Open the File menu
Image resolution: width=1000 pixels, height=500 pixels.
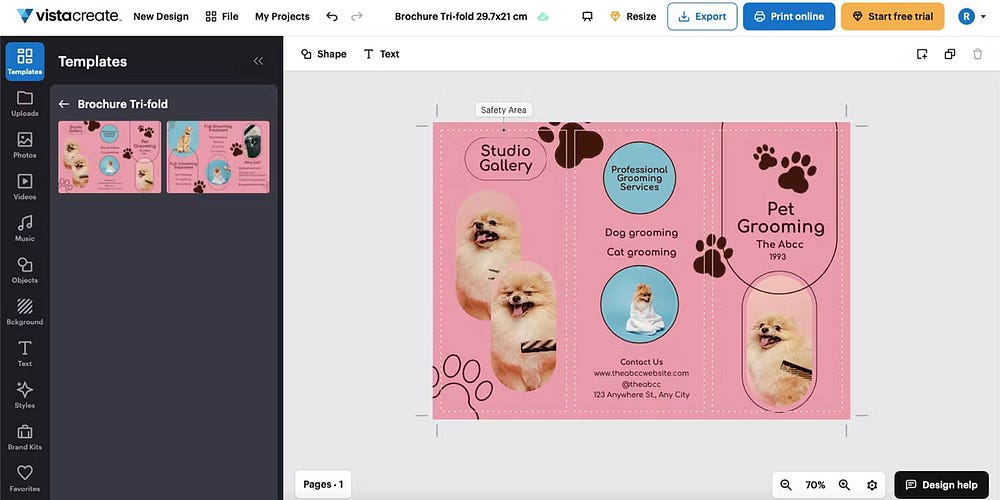point(222,17)
